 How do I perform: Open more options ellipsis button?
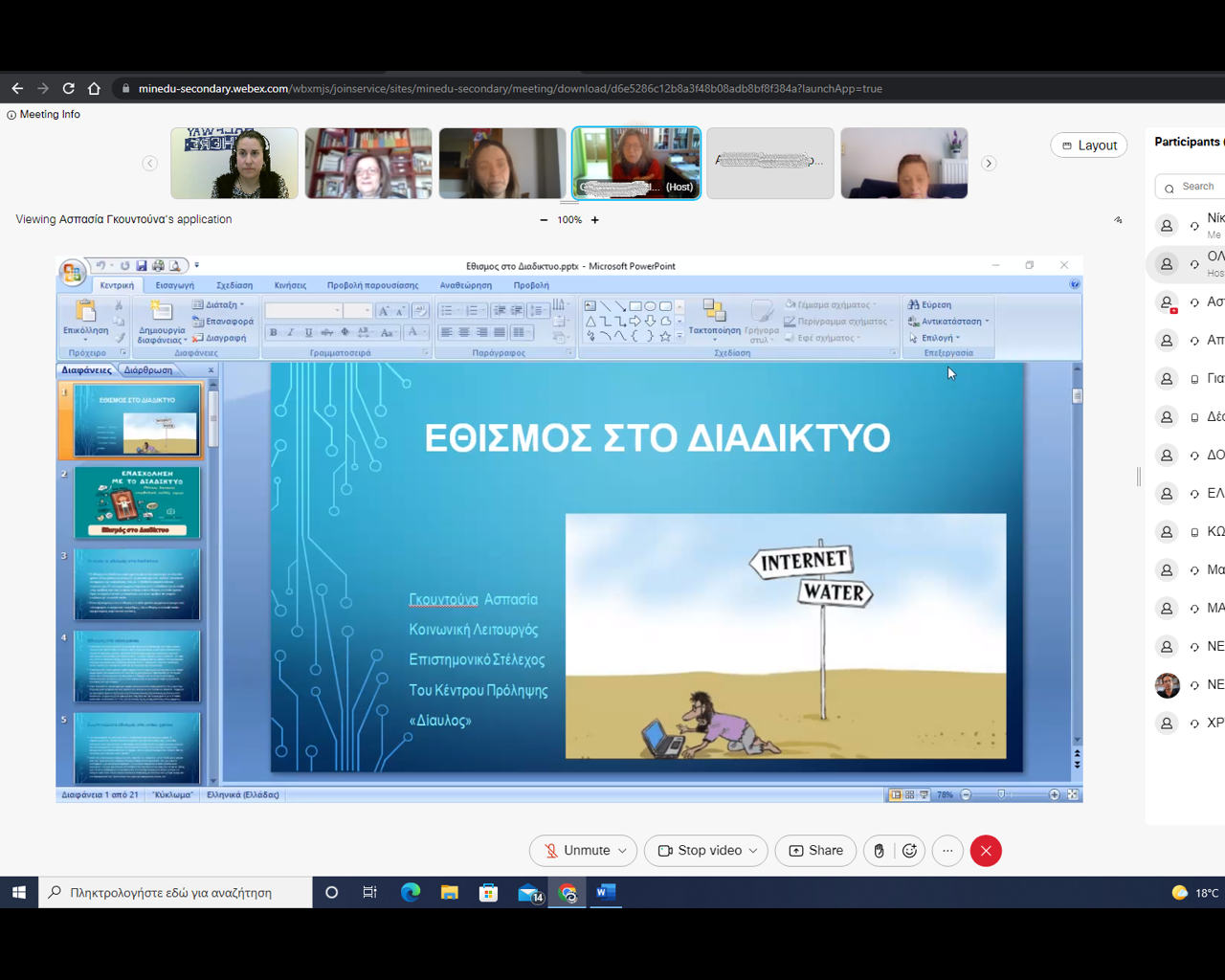click(x=947, y=851)
